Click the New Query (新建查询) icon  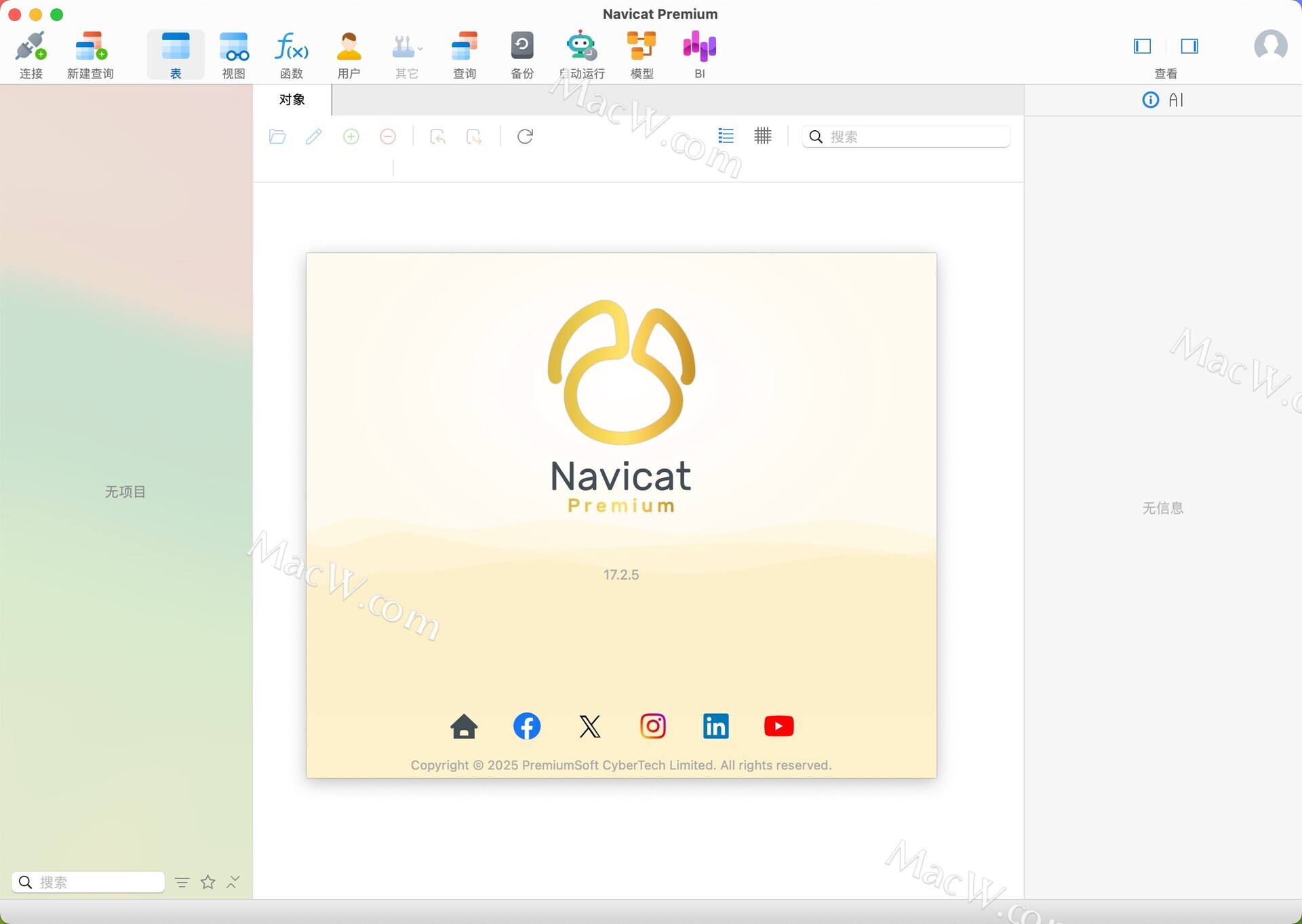click(x=90, y=54)
